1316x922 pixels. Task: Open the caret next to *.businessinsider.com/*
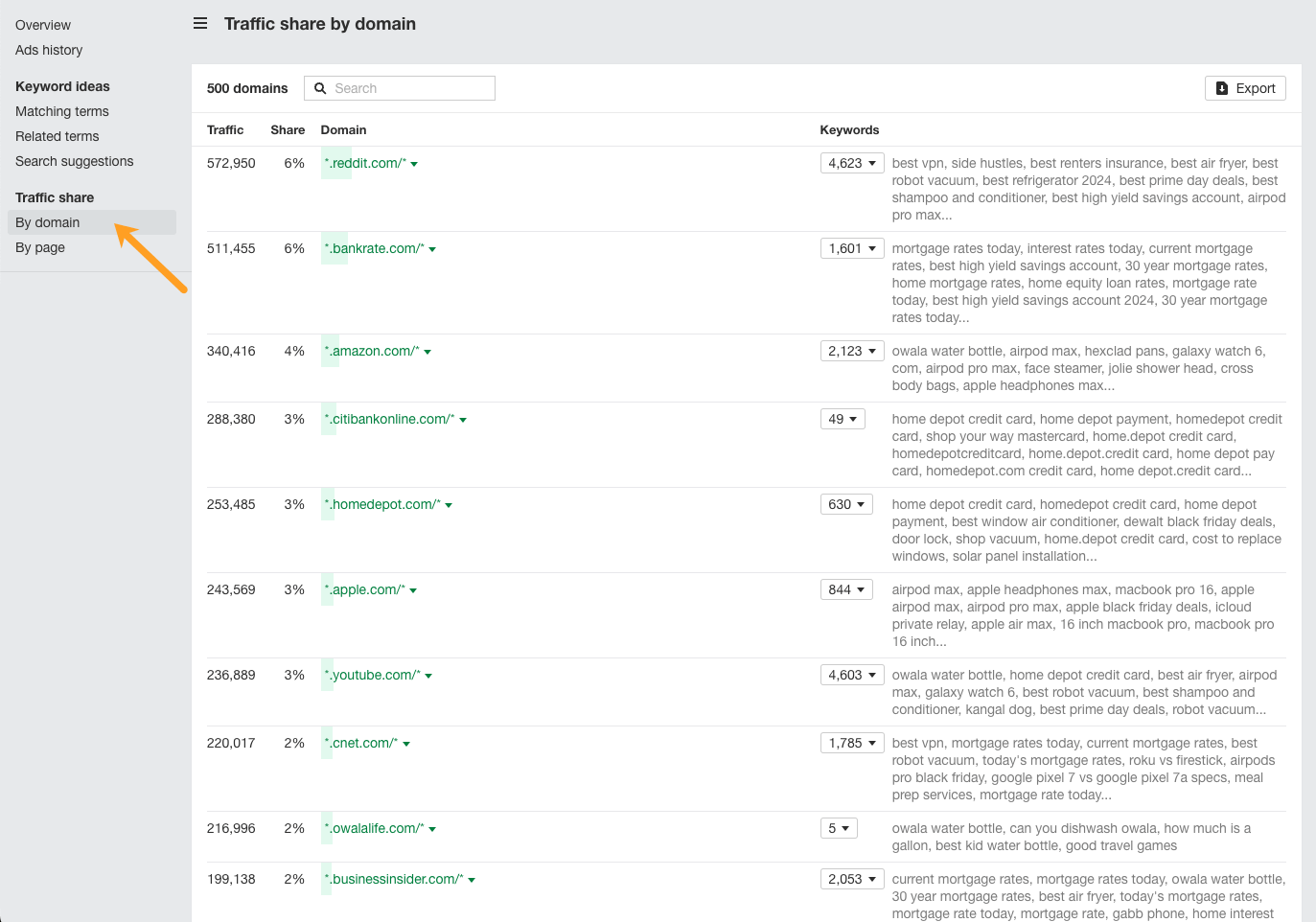[470, 879]
